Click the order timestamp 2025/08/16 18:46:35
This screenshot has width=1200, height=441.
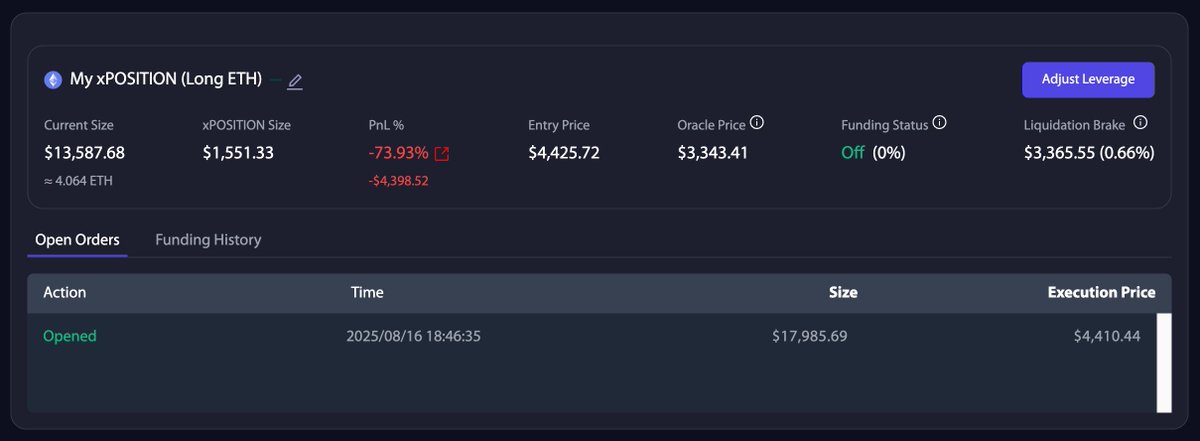(x=414, y=336)
